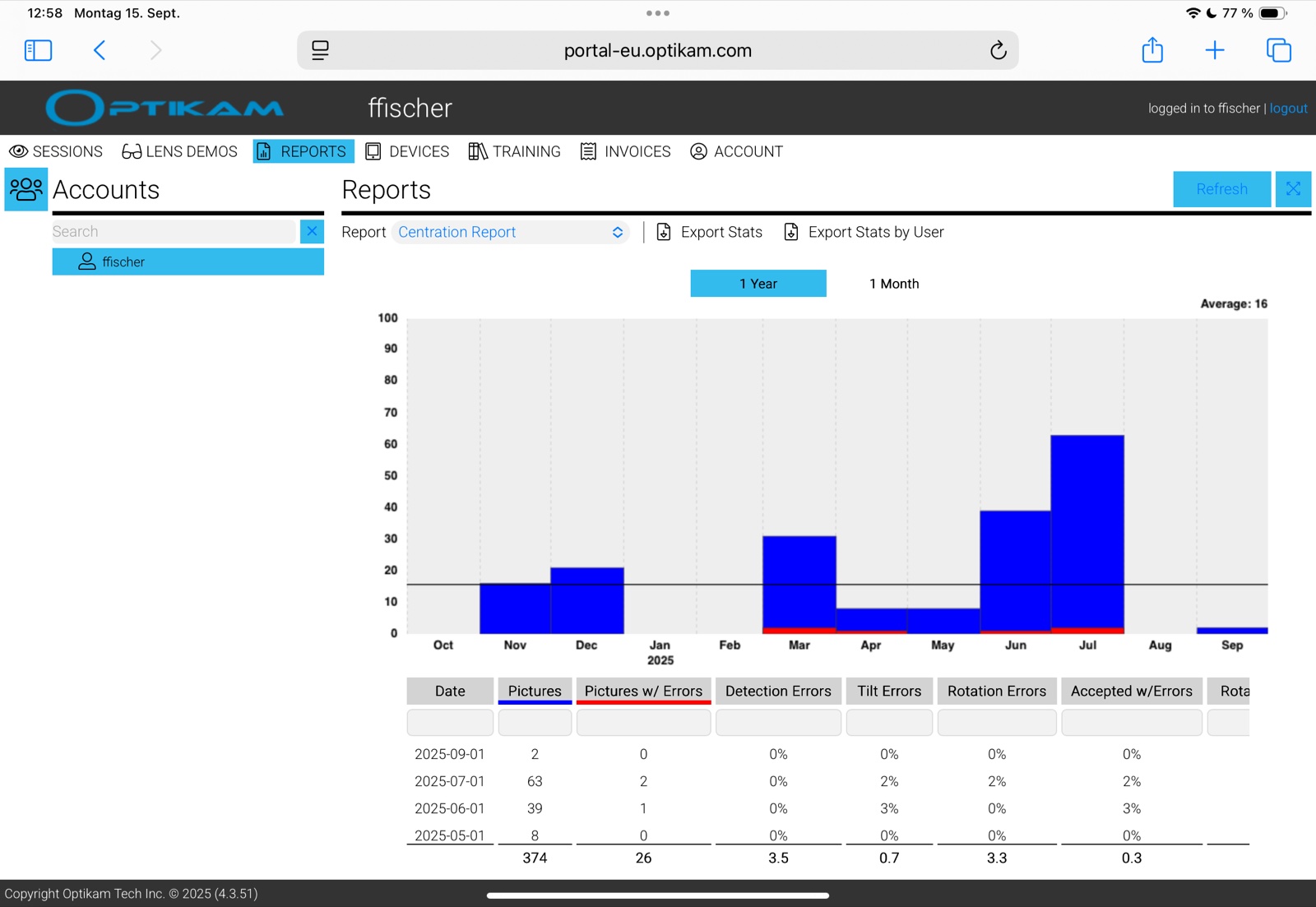Expand the report to fullscreen icon
The image size is (1316, 907).
click(1293, 189)
